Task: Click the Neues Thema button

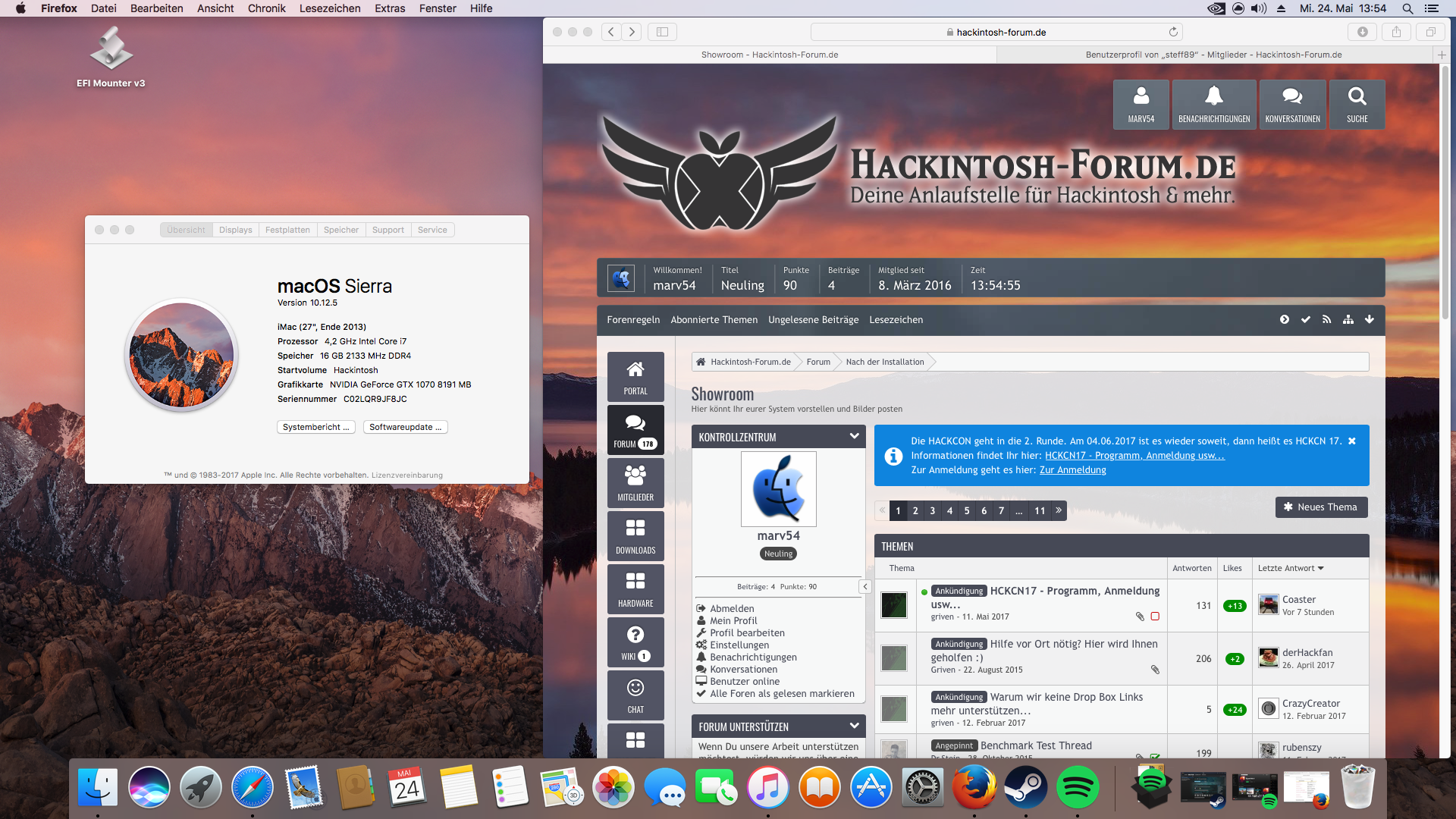Action: tap(1321, 507)
